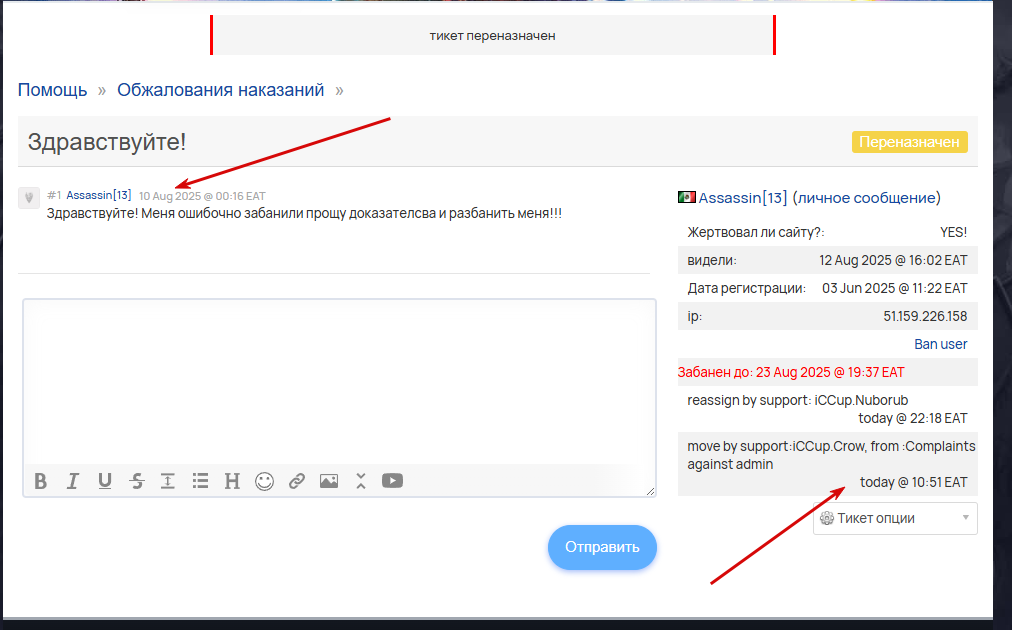Click the Жертвовал ли сайту? label
This screenshot has height=630, width=1012.
pyautogui.click(x=756, y=232)
